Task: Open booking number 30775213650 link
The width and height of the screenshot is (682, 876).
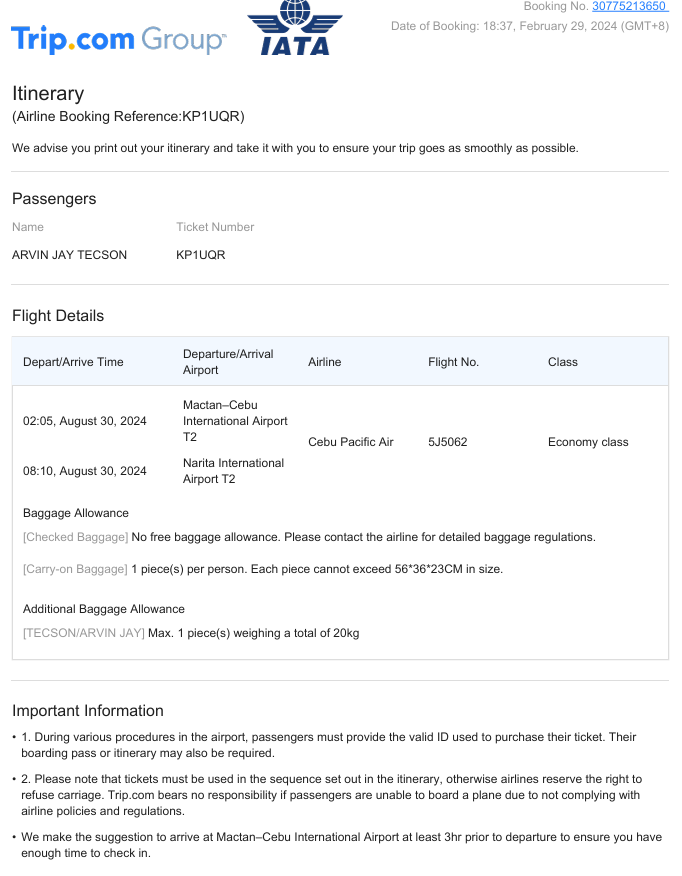Action: [x=629, y=7]
